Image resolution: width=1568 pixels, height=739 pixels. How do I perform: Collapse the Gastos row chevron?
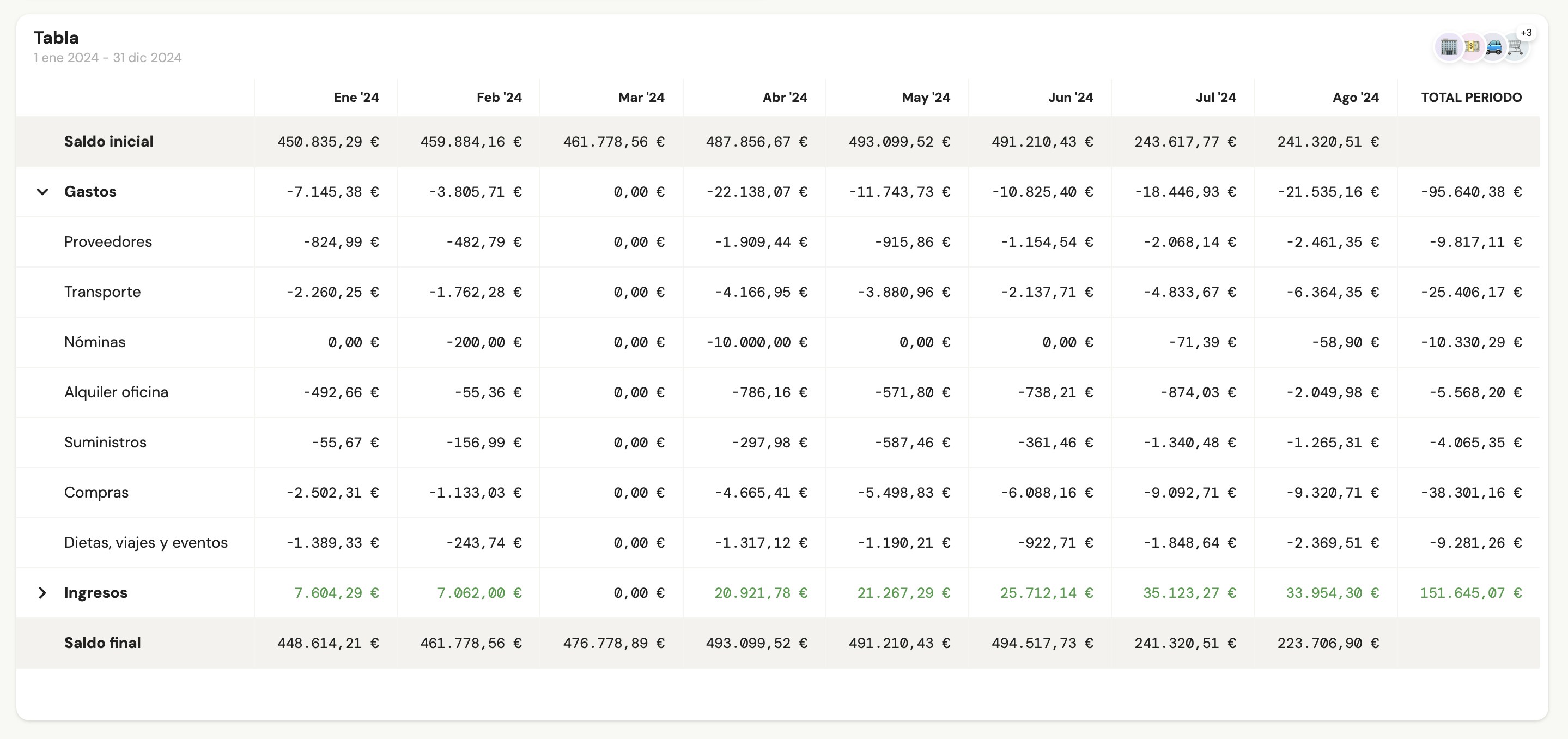click(42, 192)
